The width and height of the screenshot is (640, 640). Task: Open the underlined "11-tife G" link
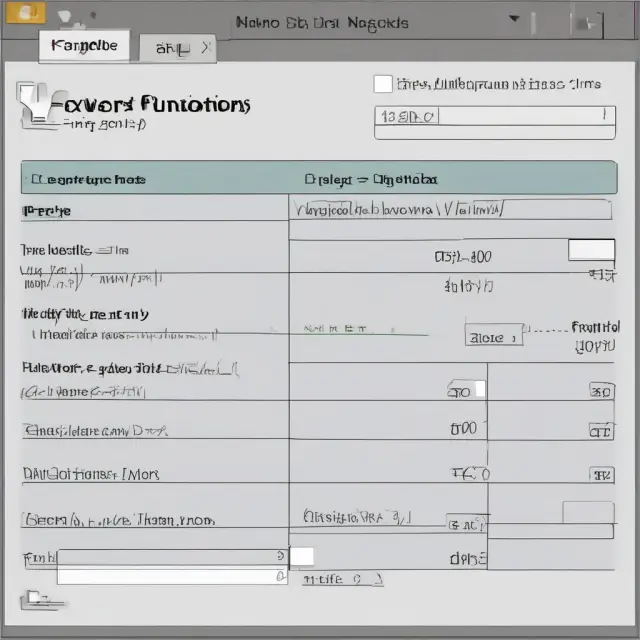(x=342, y=580)
